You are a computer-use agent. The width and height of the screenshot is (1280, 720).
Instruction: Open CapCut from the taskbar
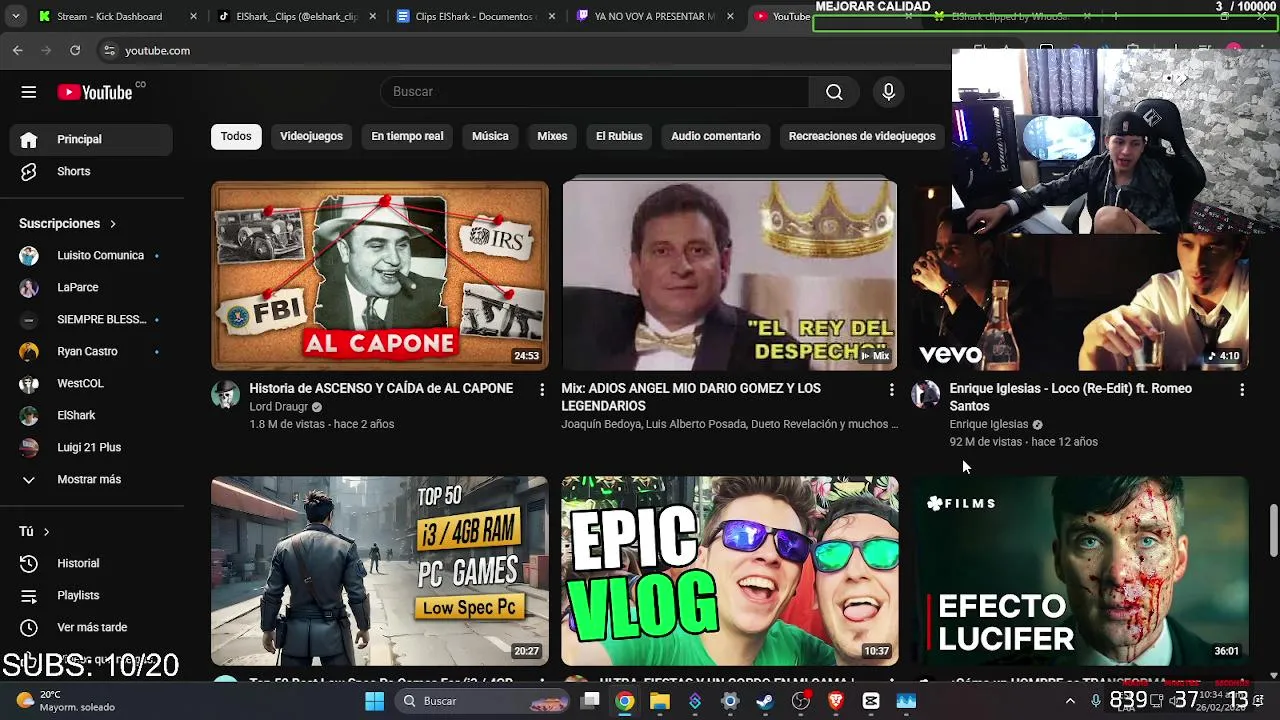(x=871, y=701)
